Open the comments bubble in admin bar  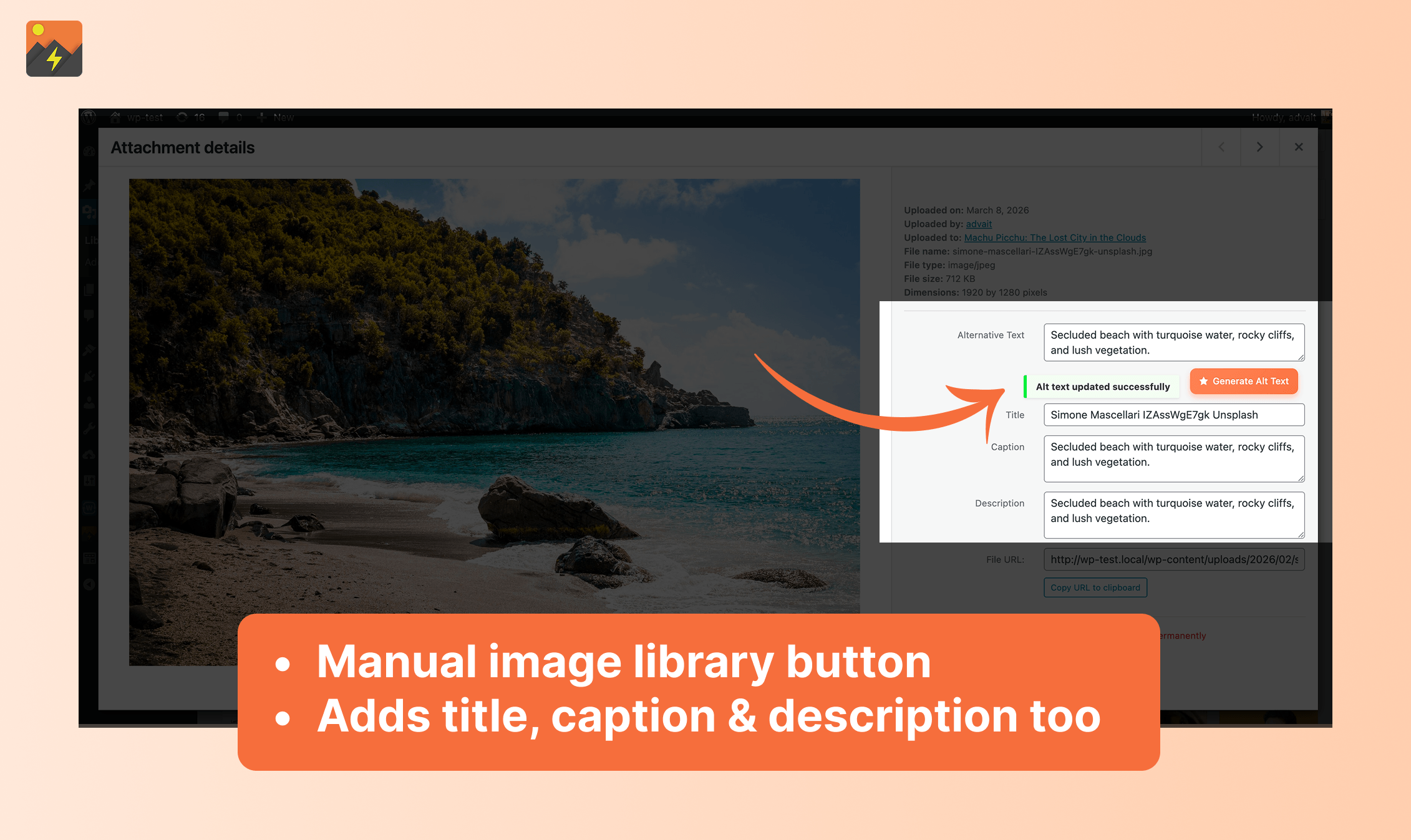[x=223, y=117]
